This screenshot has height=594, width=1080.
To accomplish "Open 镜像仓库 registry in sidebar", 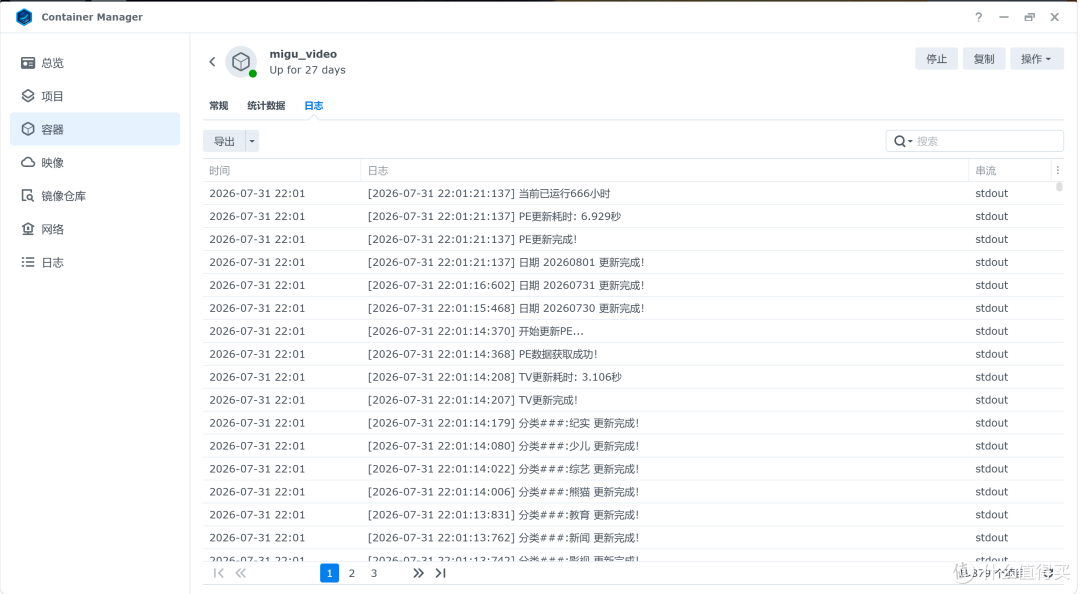I will point(95,196).
